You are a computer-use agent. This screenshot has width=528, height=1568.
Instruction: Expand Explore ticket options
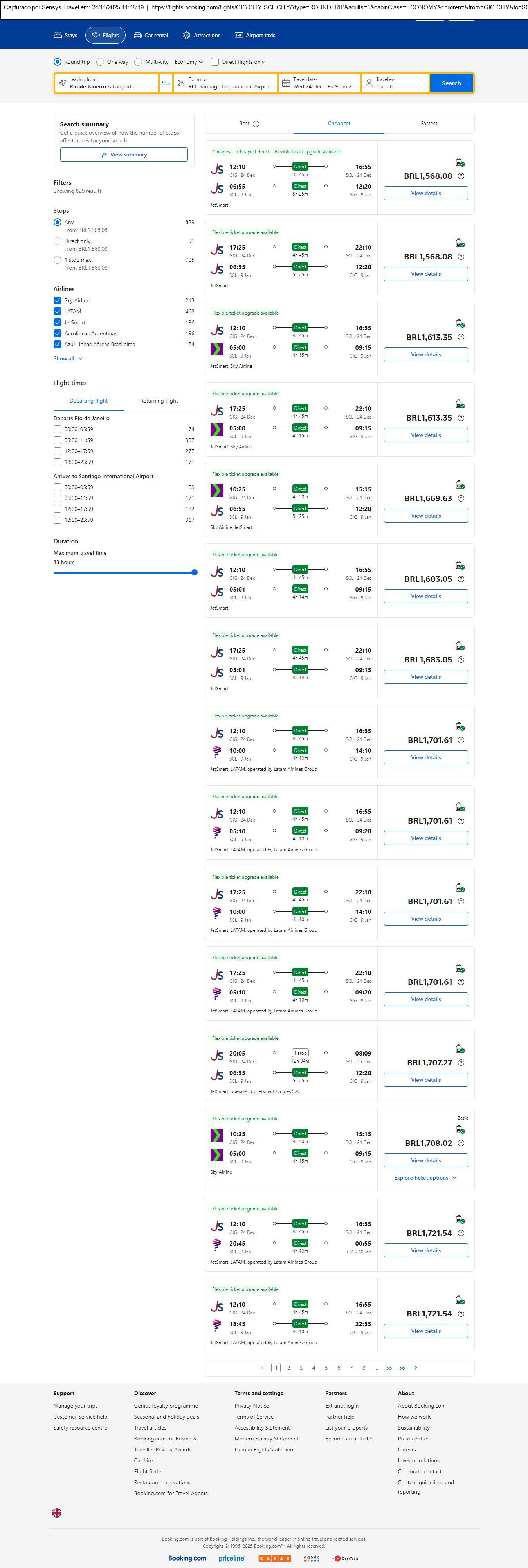(425, 1177)
